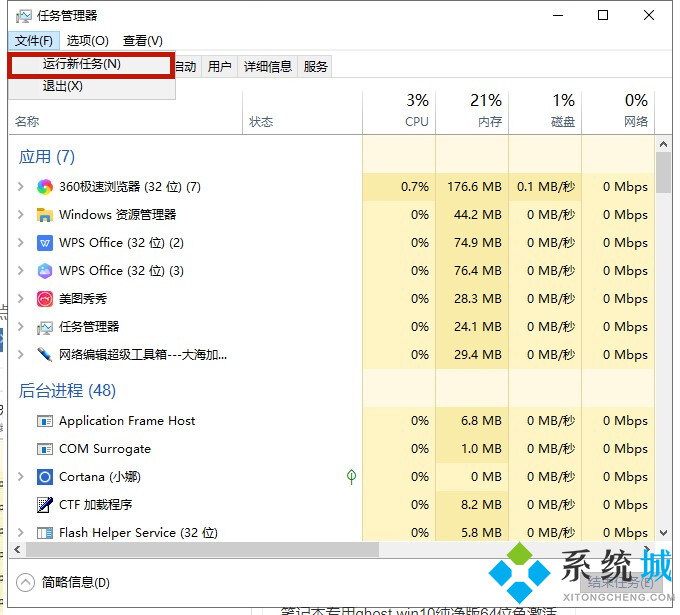Screen dimensions: 680x615
Task: Select the 360极速浏览器 app icon
Action: click(45, 187)
